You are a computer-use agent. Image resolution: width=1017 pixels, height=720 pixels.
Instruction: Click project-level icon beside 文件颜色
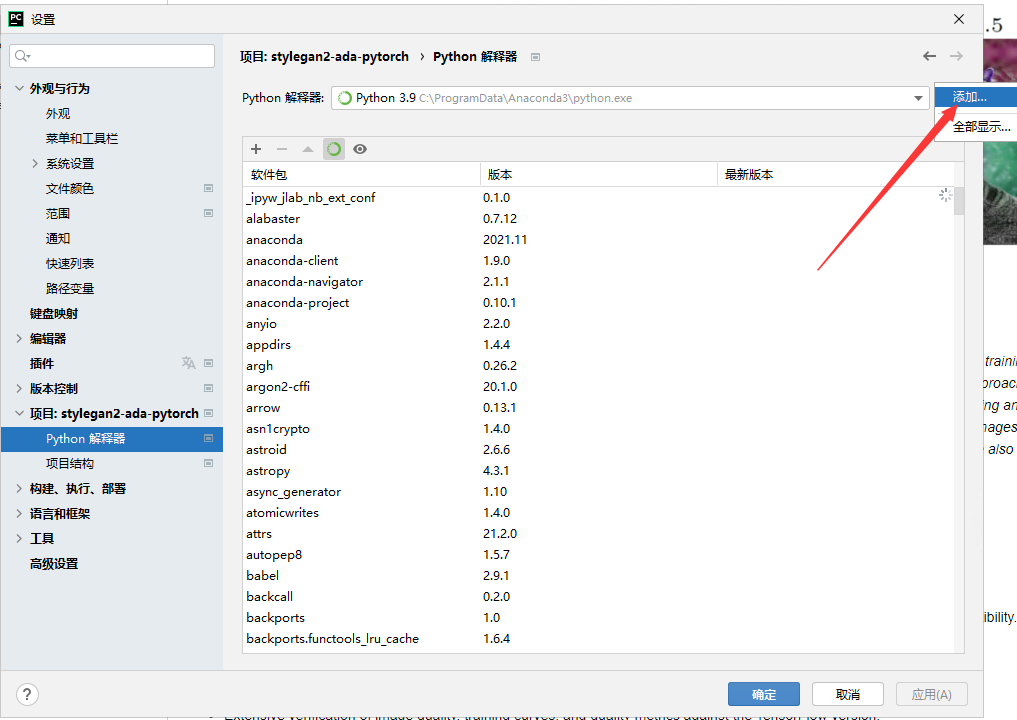(208, 188)
